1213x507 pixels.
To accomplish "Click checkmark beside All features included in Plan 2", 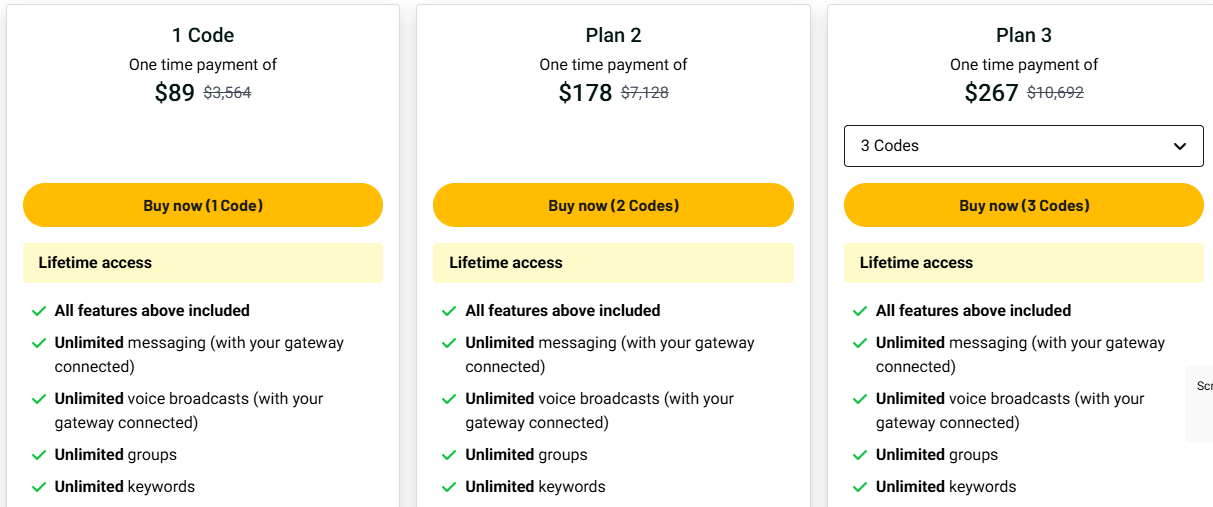I will [450, 311].
